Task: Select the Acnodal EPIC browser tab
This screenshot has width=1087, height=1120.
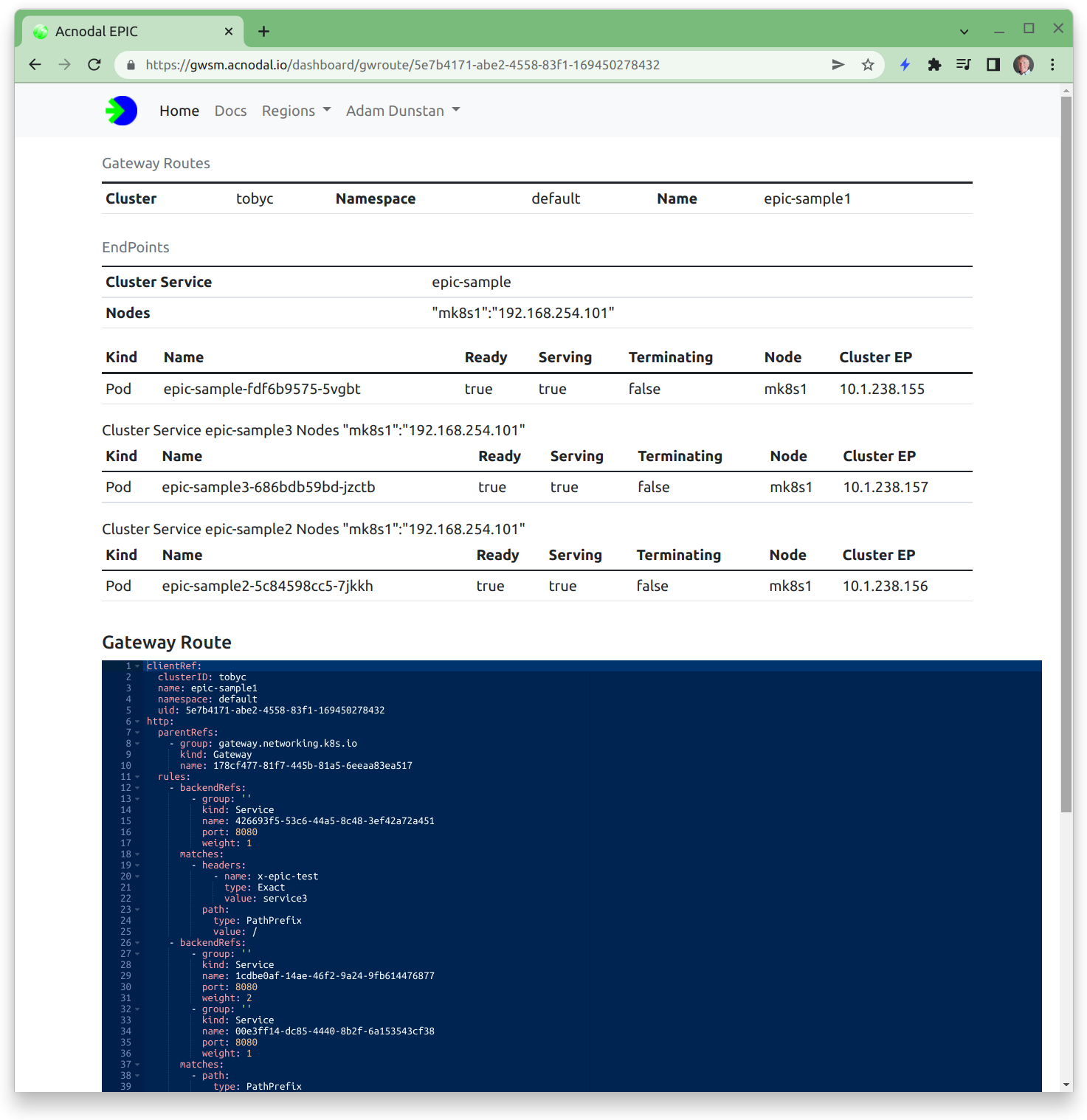Action: 133,31
